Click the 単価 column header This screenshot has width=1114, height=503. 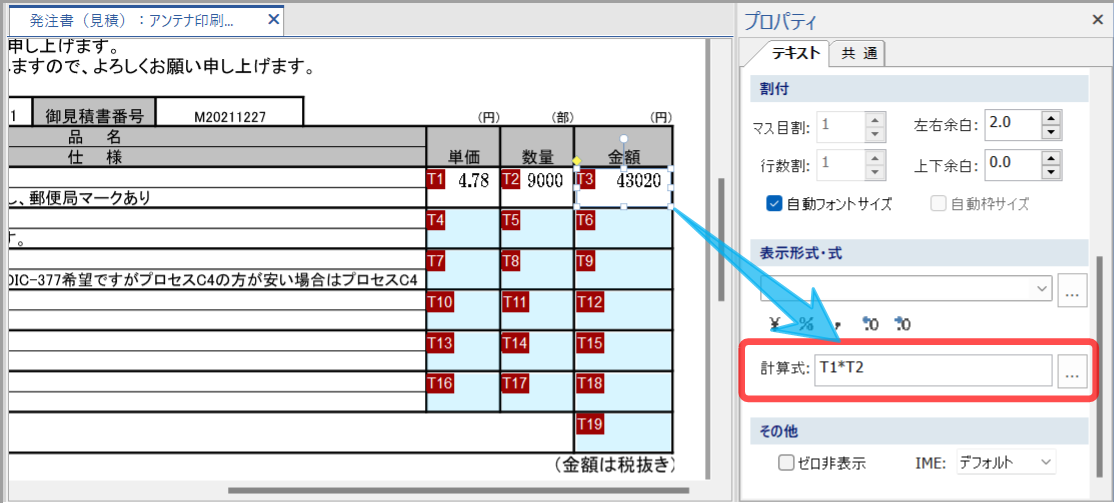(x=464, y=147)
